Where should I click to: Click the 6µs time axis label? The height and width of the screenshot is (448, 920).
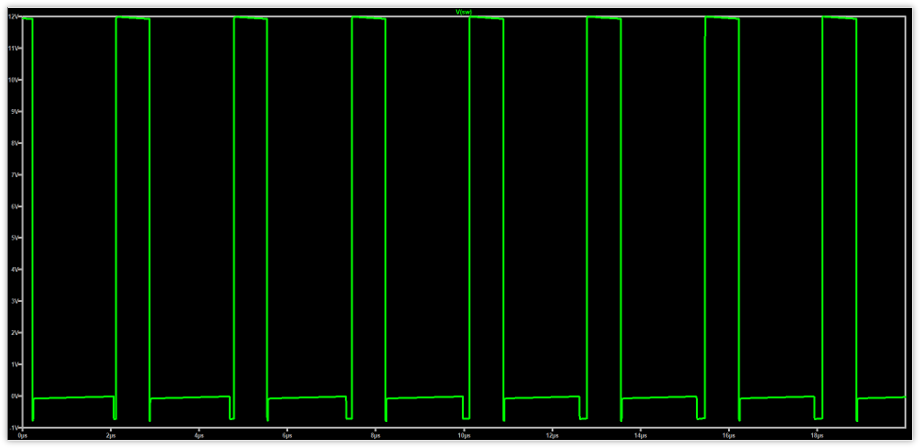point(287,436)
